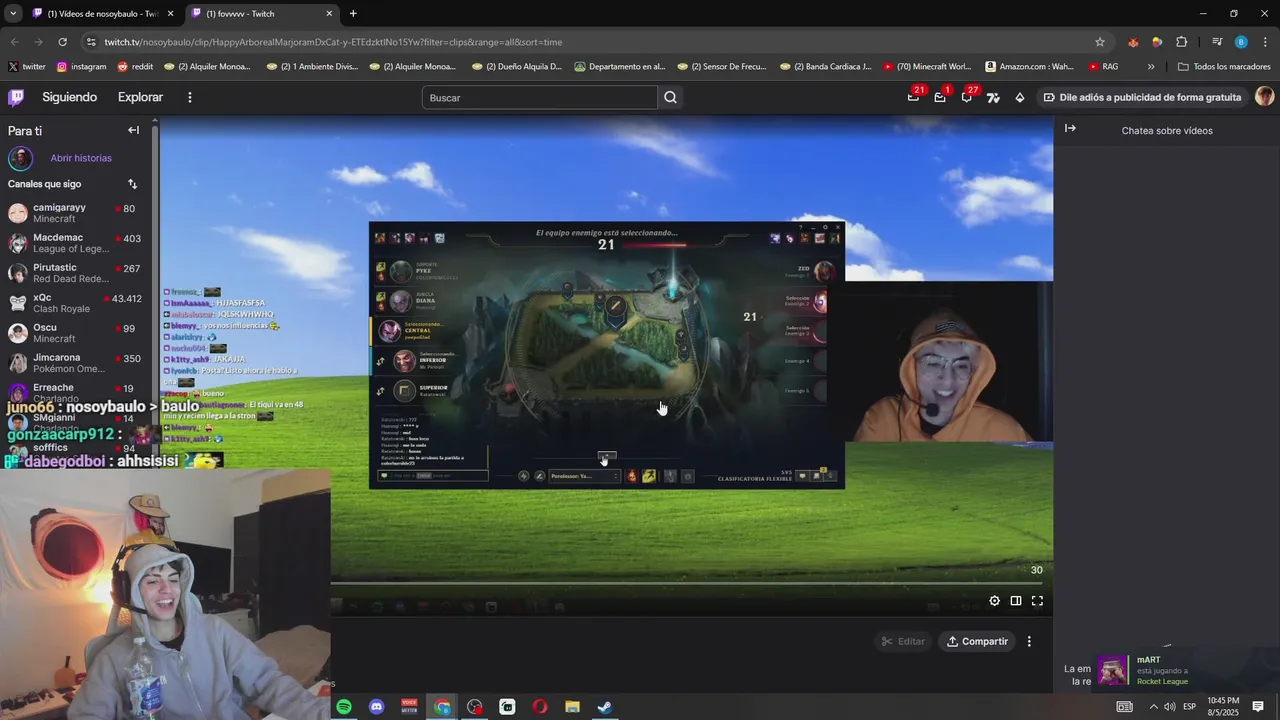Open Oscu channel in sidebar
This screenshot has height=720, width=1280.
point(75,333)
